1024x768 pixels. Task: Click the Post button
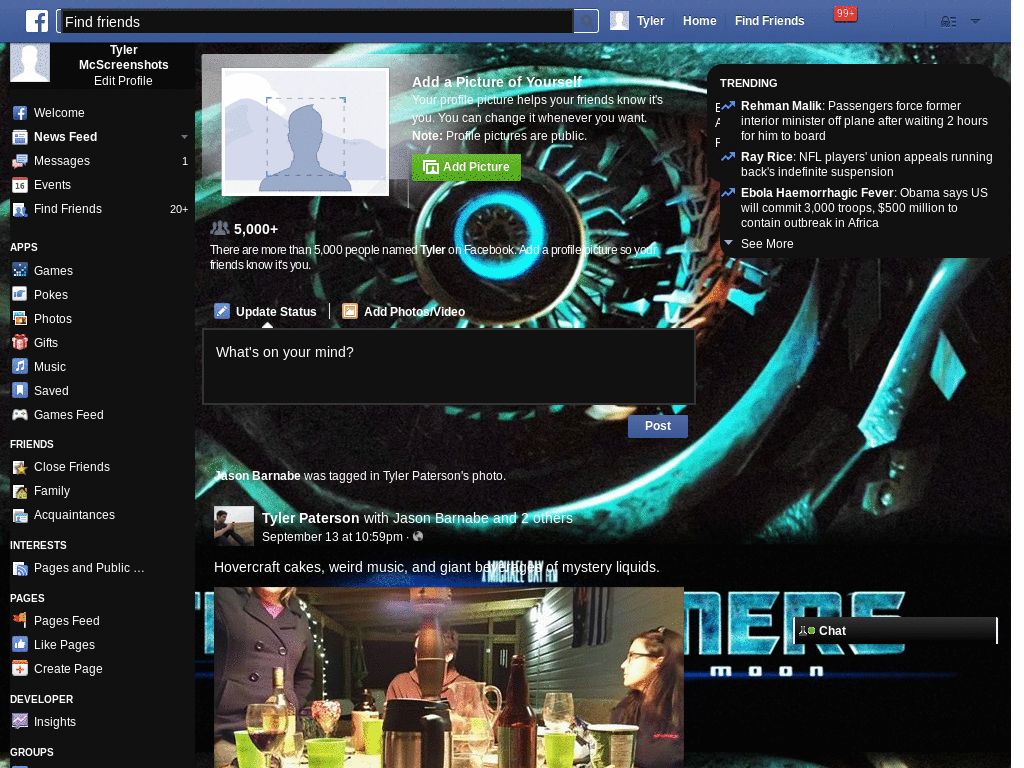click(658, 426)
